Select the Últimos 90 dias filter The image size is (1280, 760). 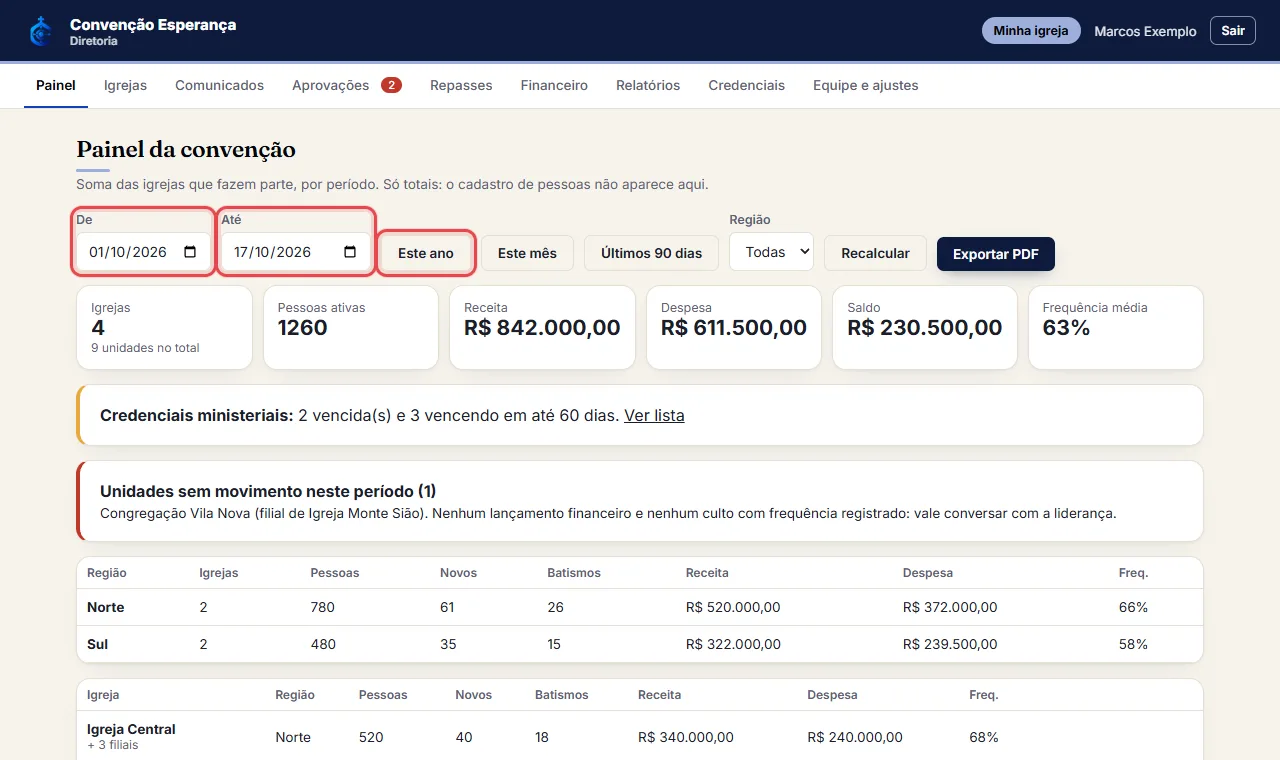pos(651,253)
